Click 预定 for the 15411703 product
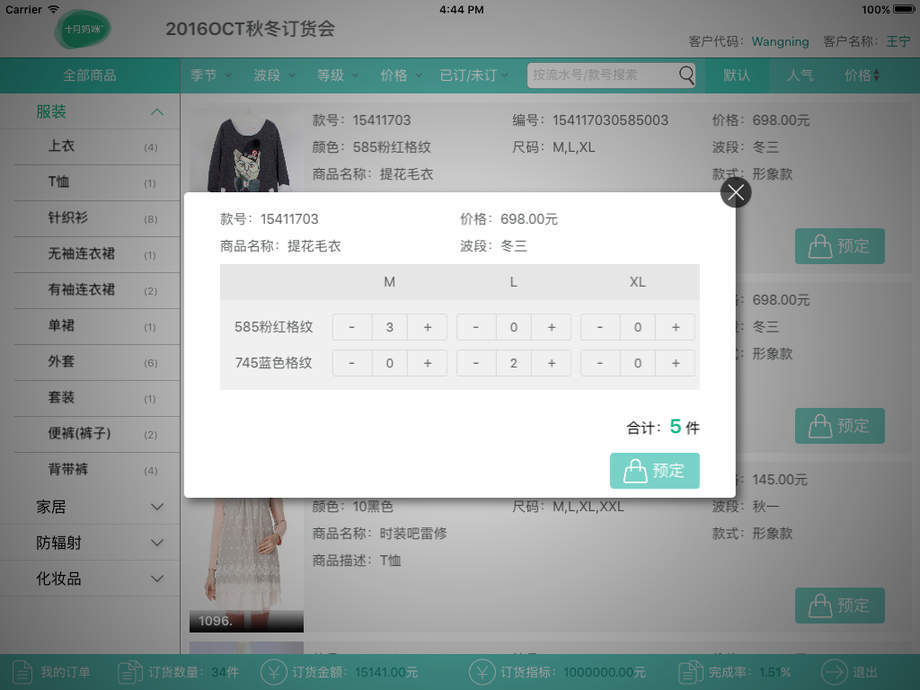Image resolution: width=920 pixels, height=690 pixels. (x=840, y=246)
